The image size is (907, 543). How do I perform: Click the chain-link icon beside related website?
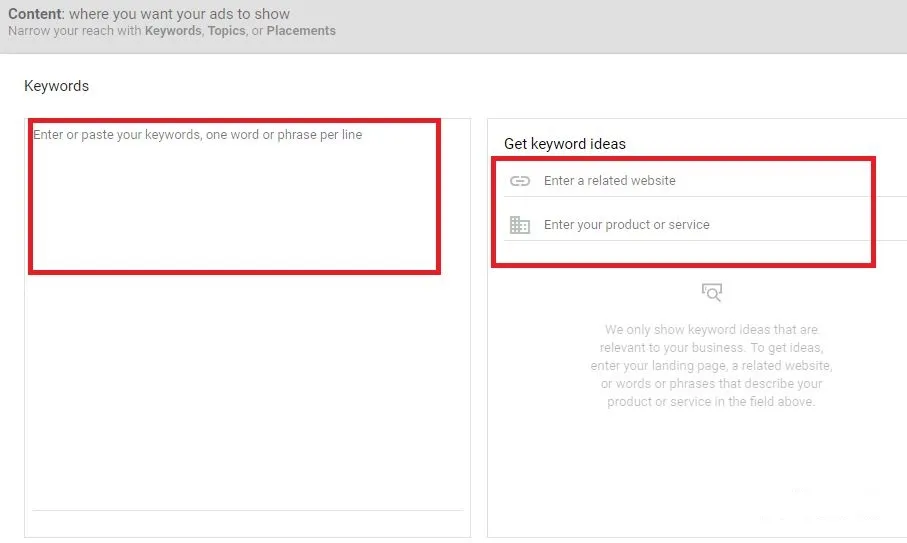pyautogui.click(x=519, y=181)
